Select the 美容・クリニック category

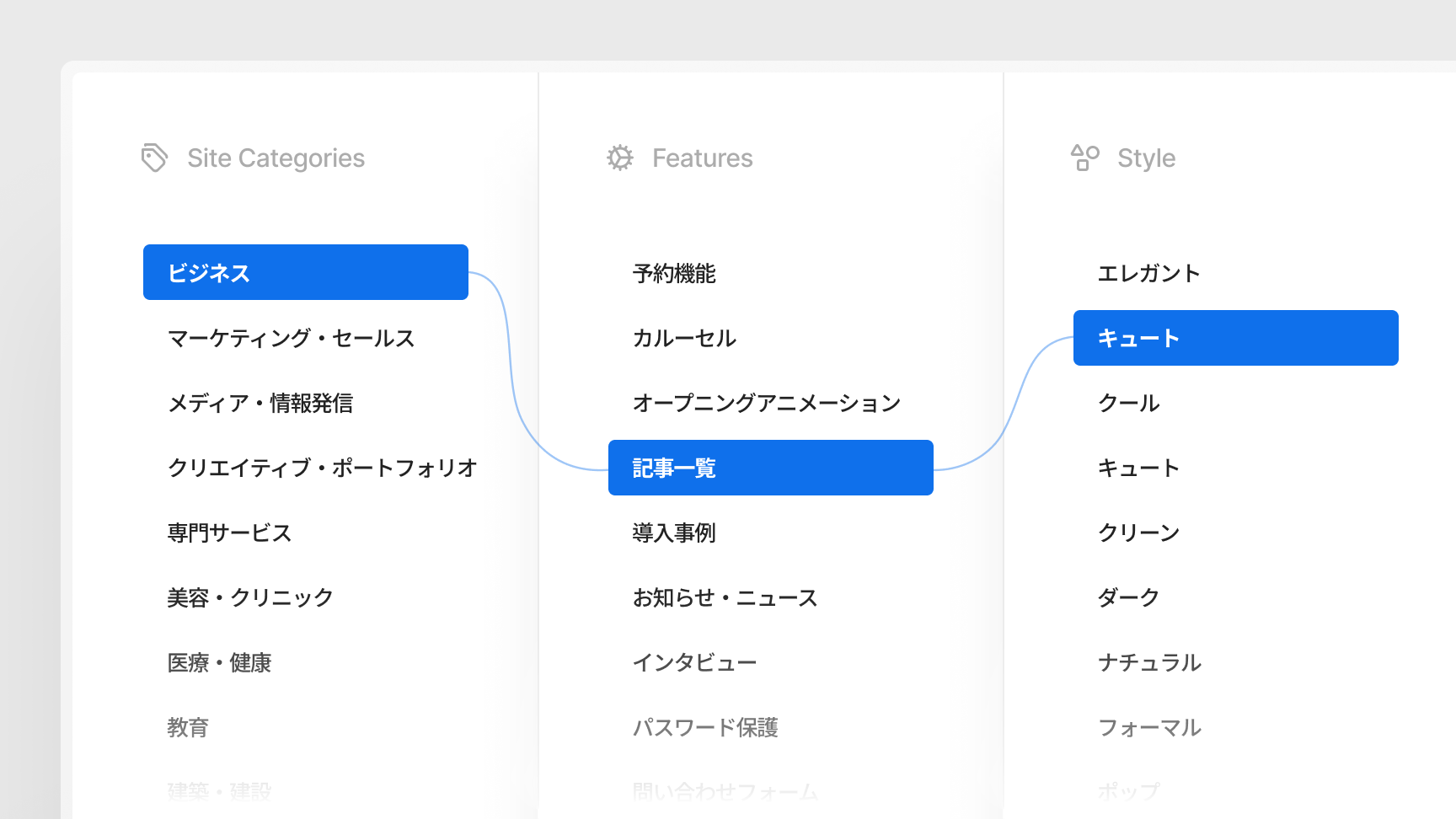pyautogui.click(x=249, y=597)
